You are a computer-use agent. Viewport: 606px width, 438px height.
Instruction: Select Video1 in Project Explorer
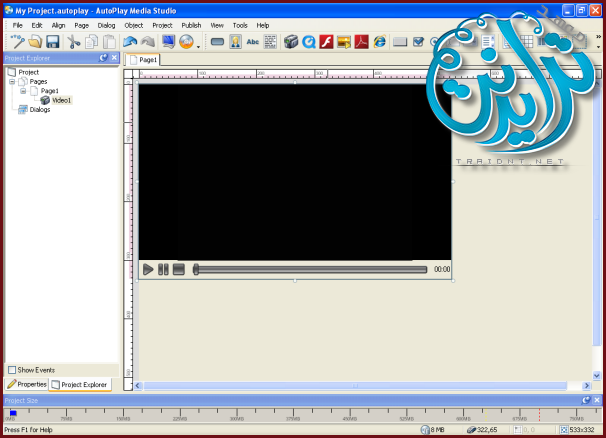[61, 100]
